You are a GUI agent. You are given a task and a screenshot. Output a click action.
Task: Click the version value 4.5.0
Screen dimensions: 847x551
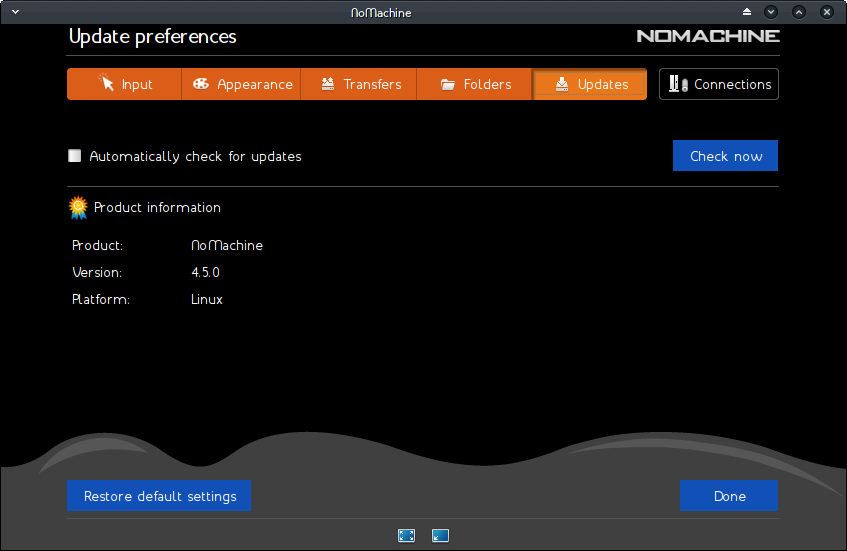[x=205, y=272]
